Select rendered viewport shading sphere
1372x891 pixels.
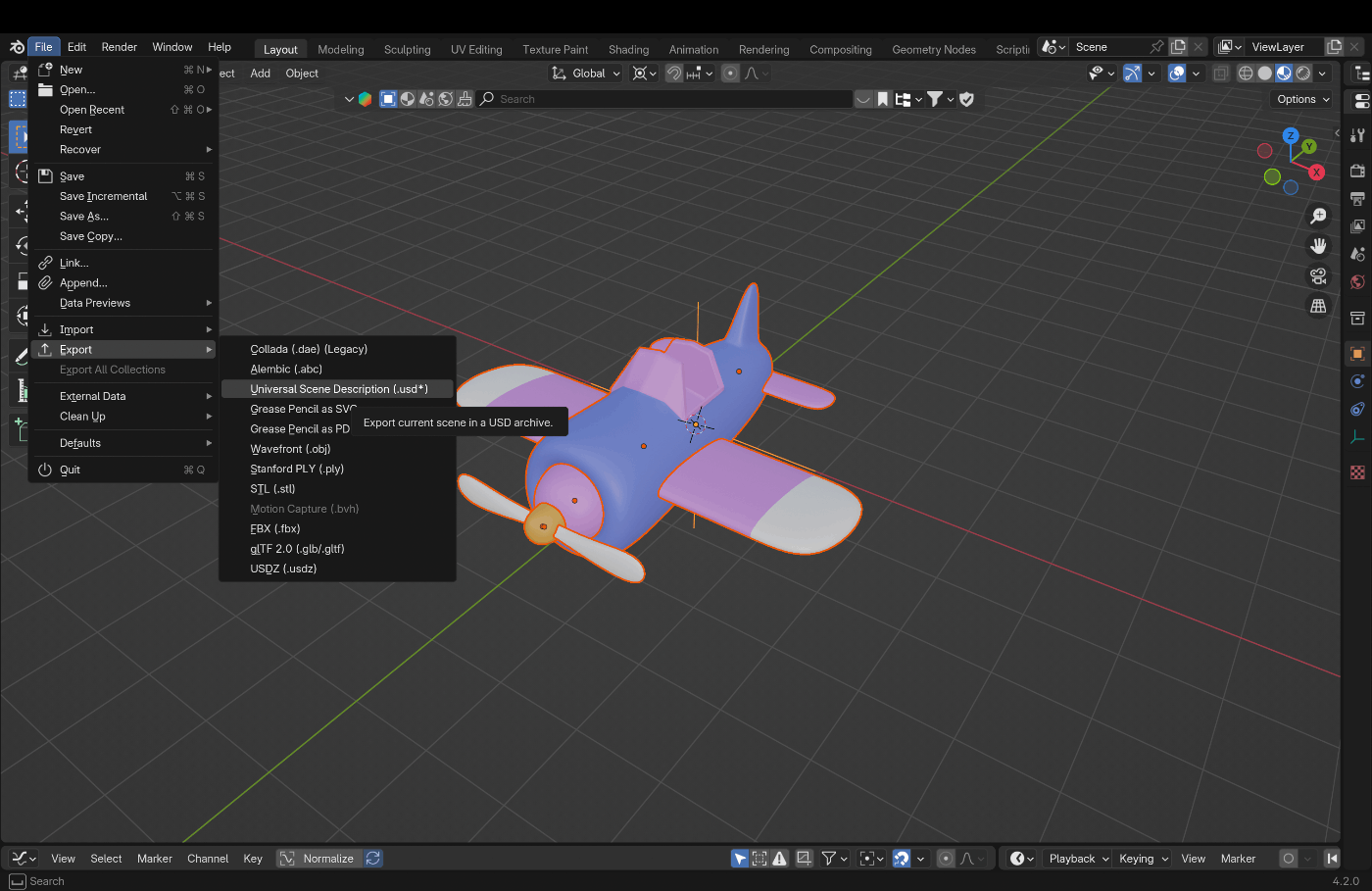1303,74
